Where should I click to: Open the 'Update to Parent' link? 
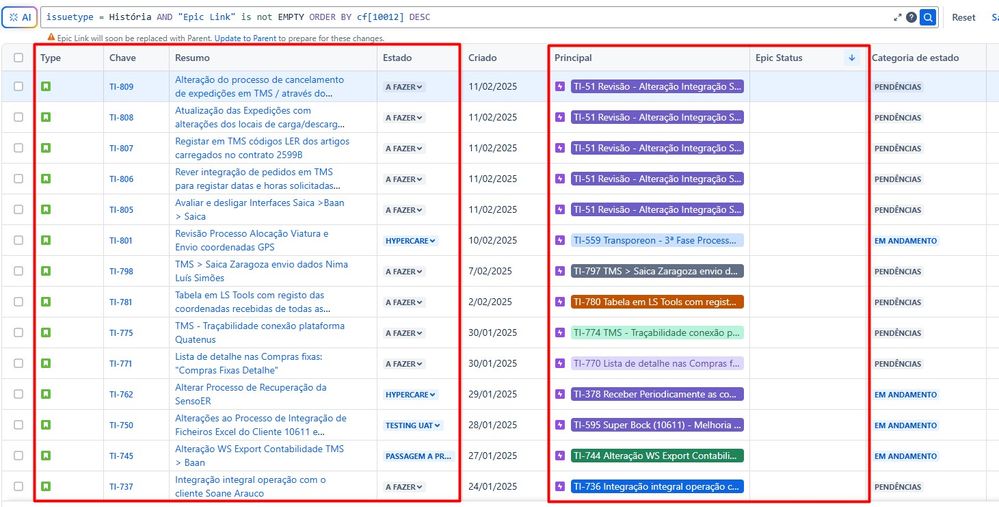pyautogui.click(x=245, y=38)
